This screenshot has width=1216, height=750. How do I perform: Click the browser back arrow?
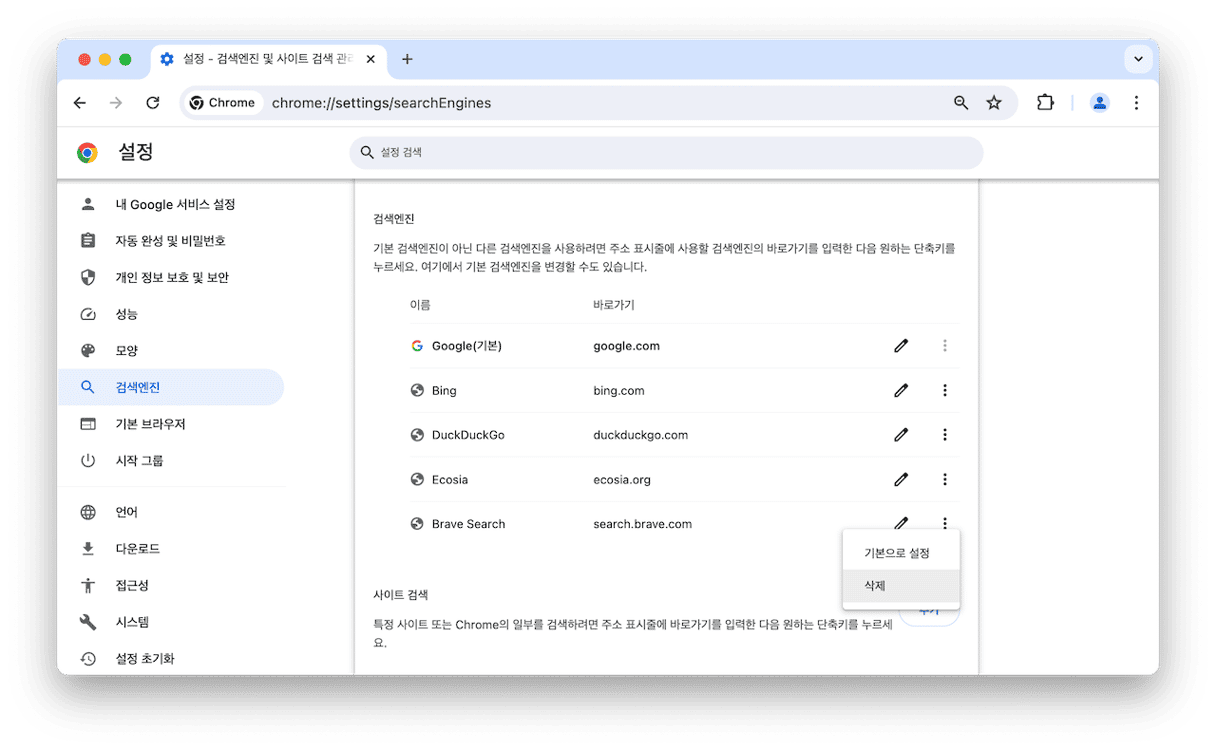pos(80,103)
